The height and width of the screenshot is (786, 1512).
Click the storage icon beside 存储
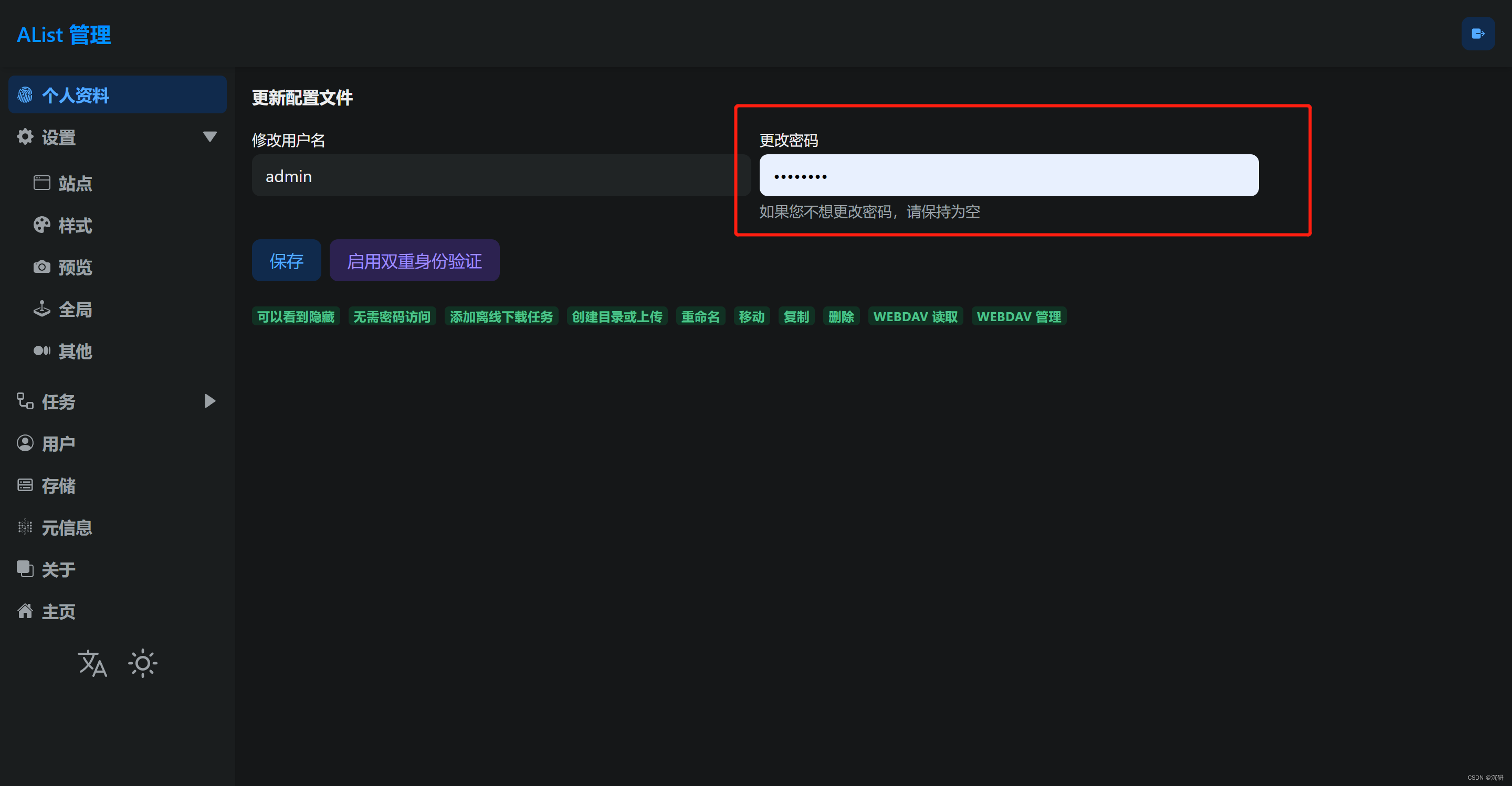25,485
